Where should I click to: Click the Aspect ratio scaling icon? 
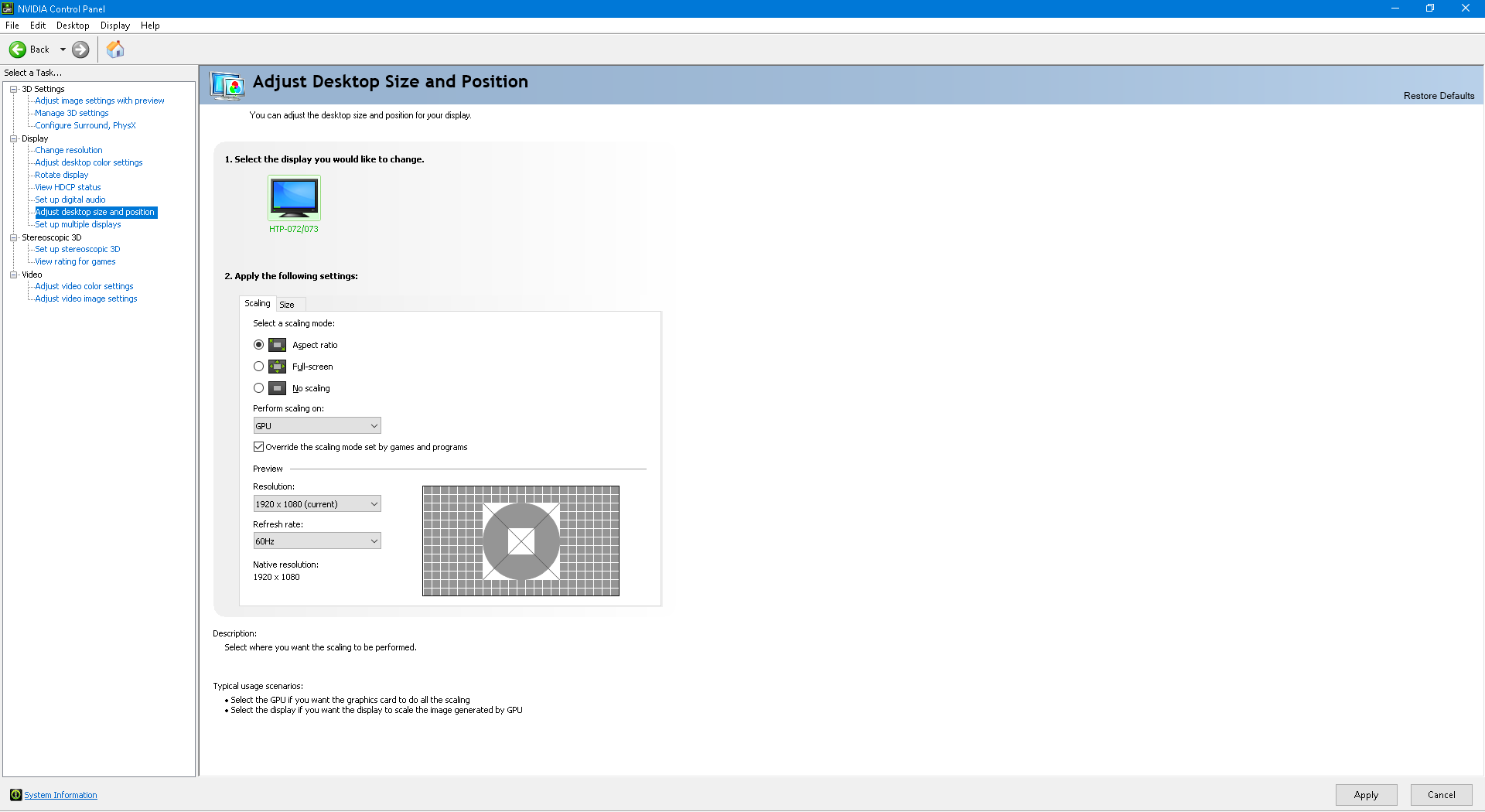277,345
